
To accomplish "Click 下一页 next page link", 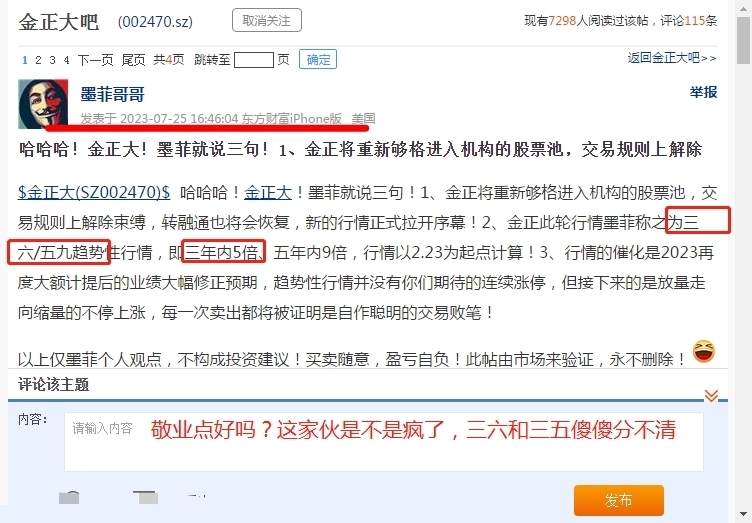I will click(x=95, y=60).
